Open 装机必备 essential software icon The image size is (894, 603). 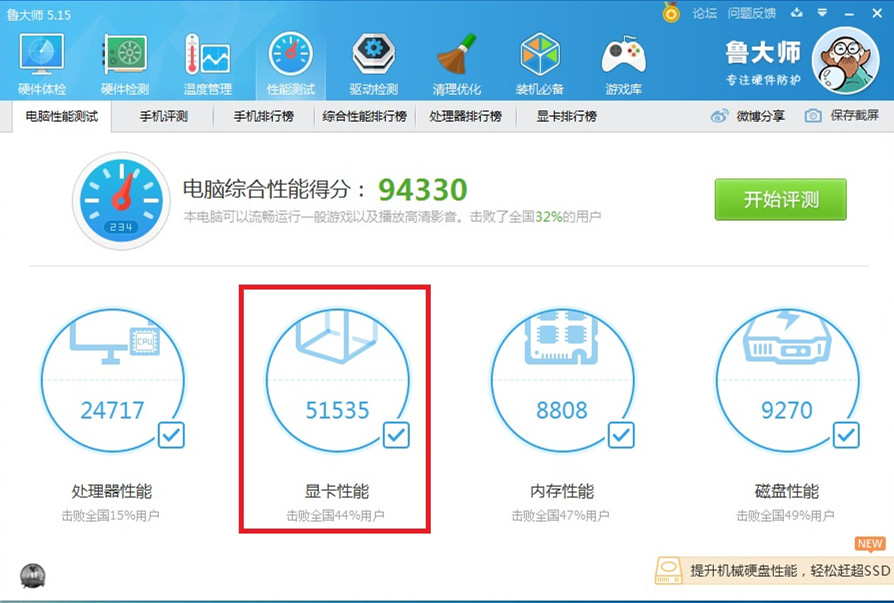(540, 55)
